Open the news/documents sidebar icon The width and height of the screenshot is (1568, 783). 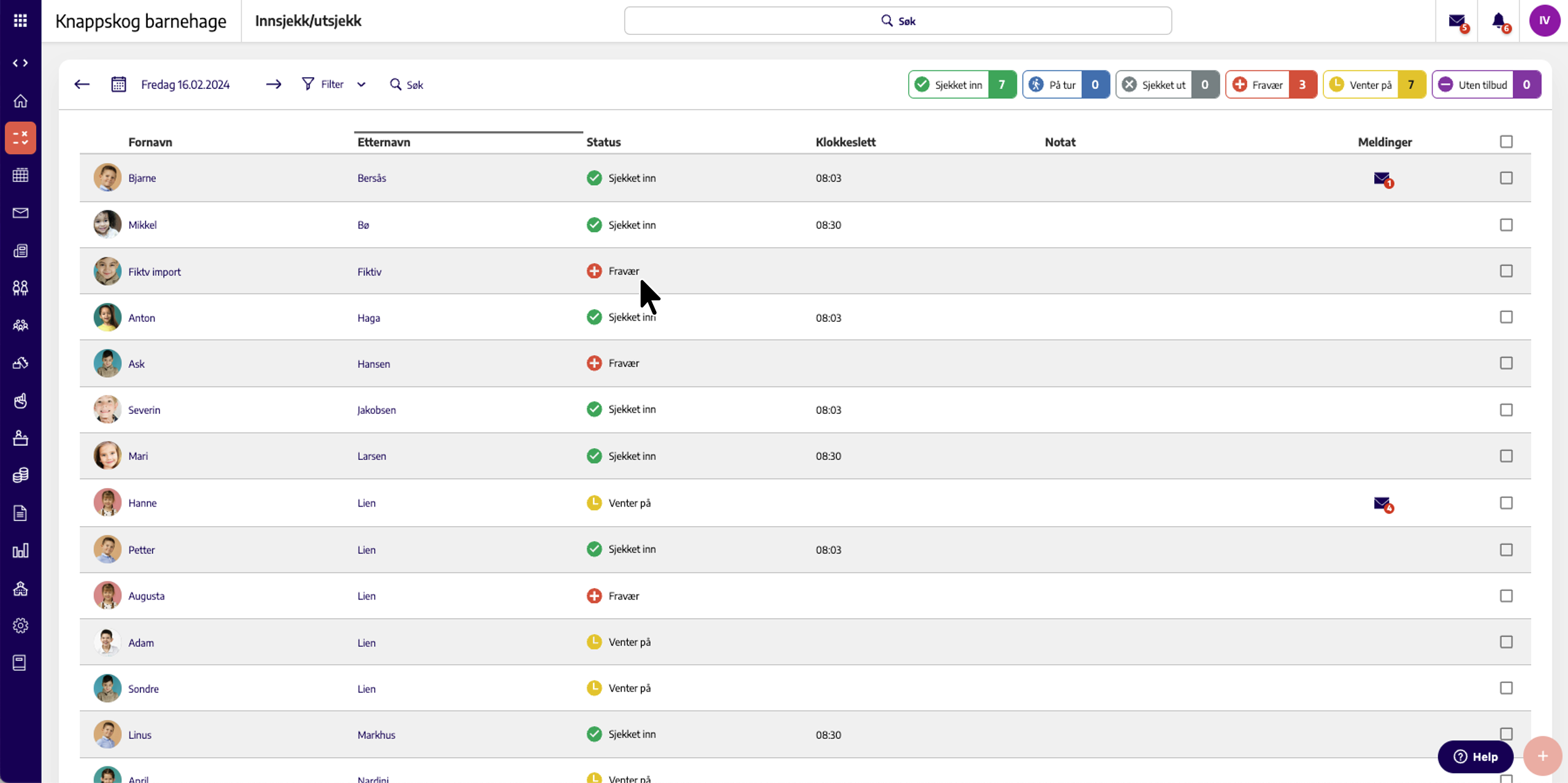20,251
